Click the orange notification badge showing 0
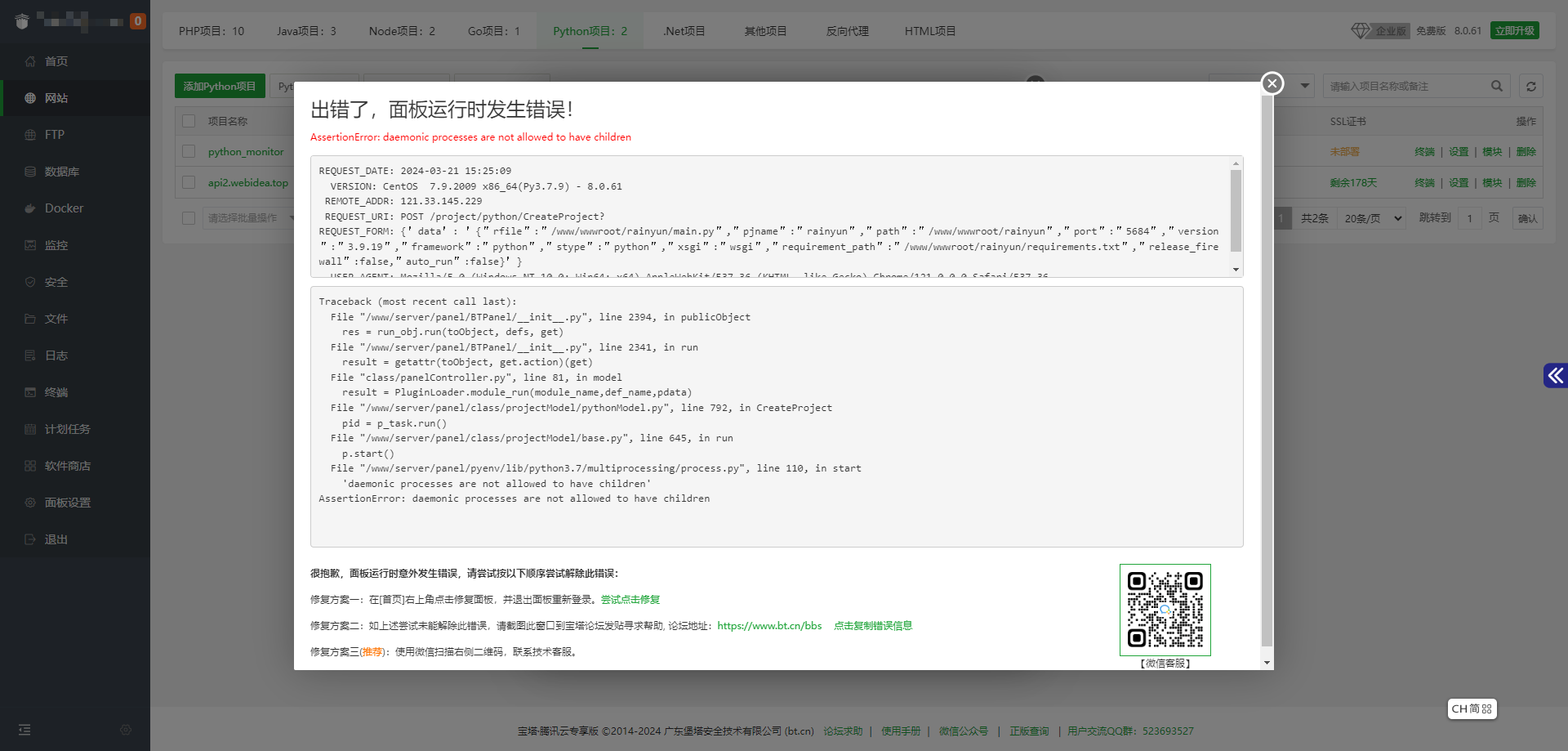The image size is (1568, 751). [x=138, y=21]
